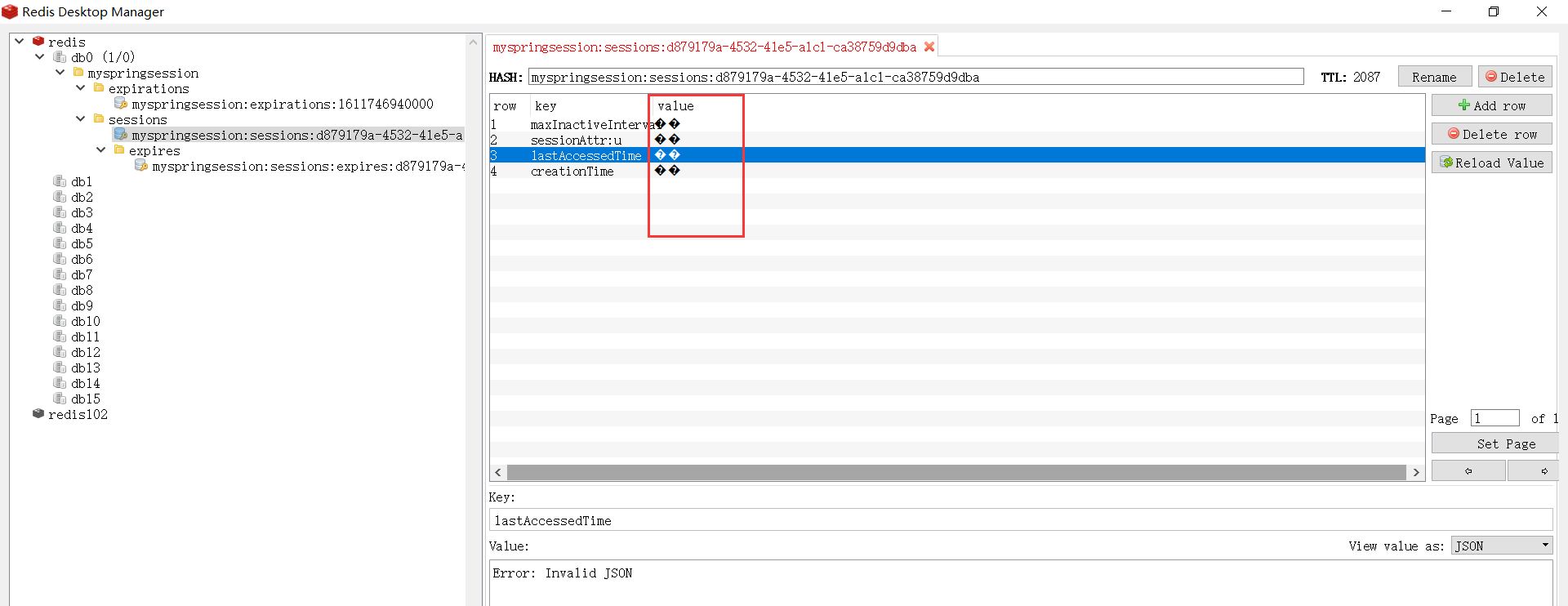Go to the previous page arrow
This screenshot has width=1568, height=606.
point(1468,471)
